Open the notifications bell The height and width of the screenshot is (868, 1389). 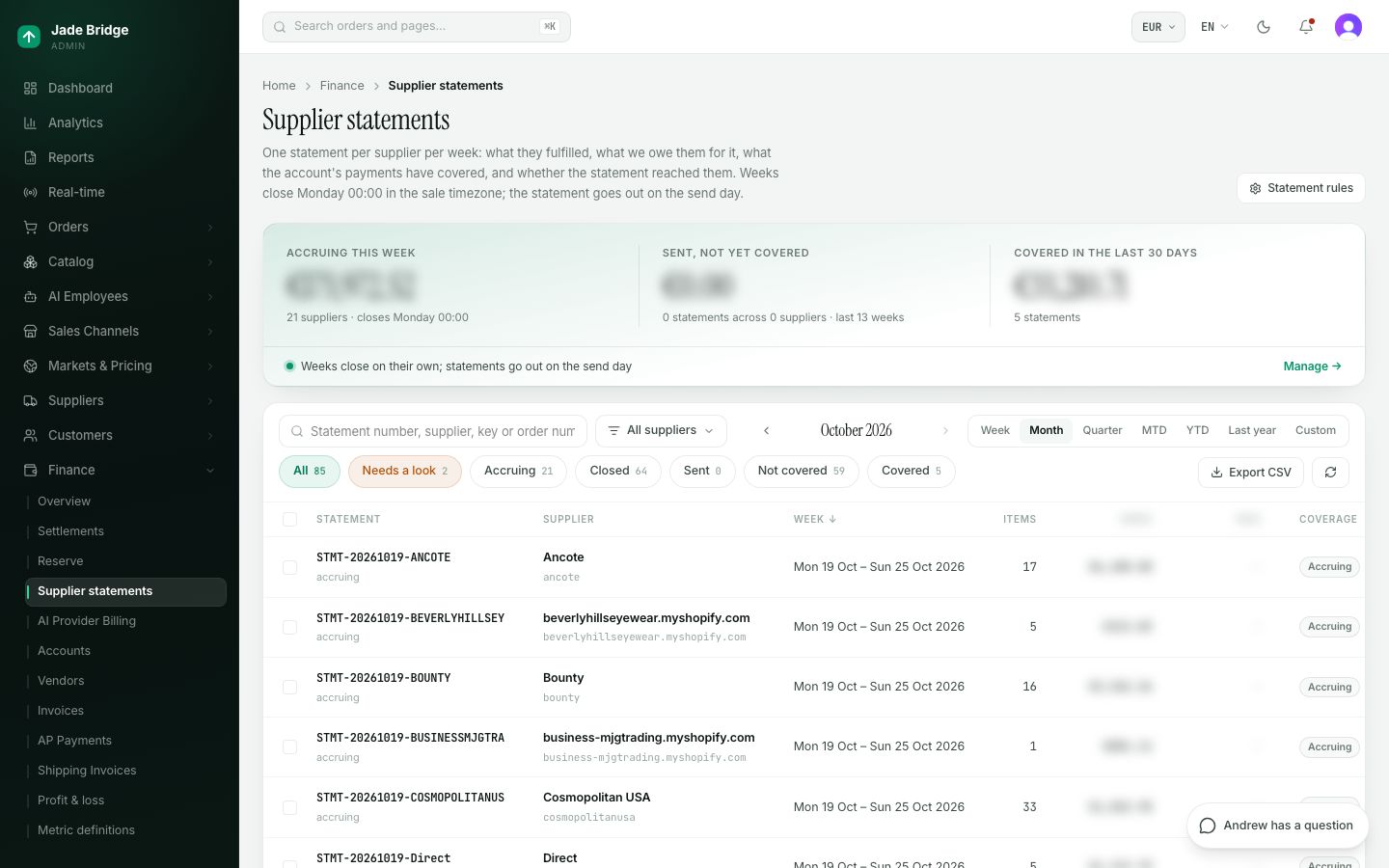tap(1306, 27)
